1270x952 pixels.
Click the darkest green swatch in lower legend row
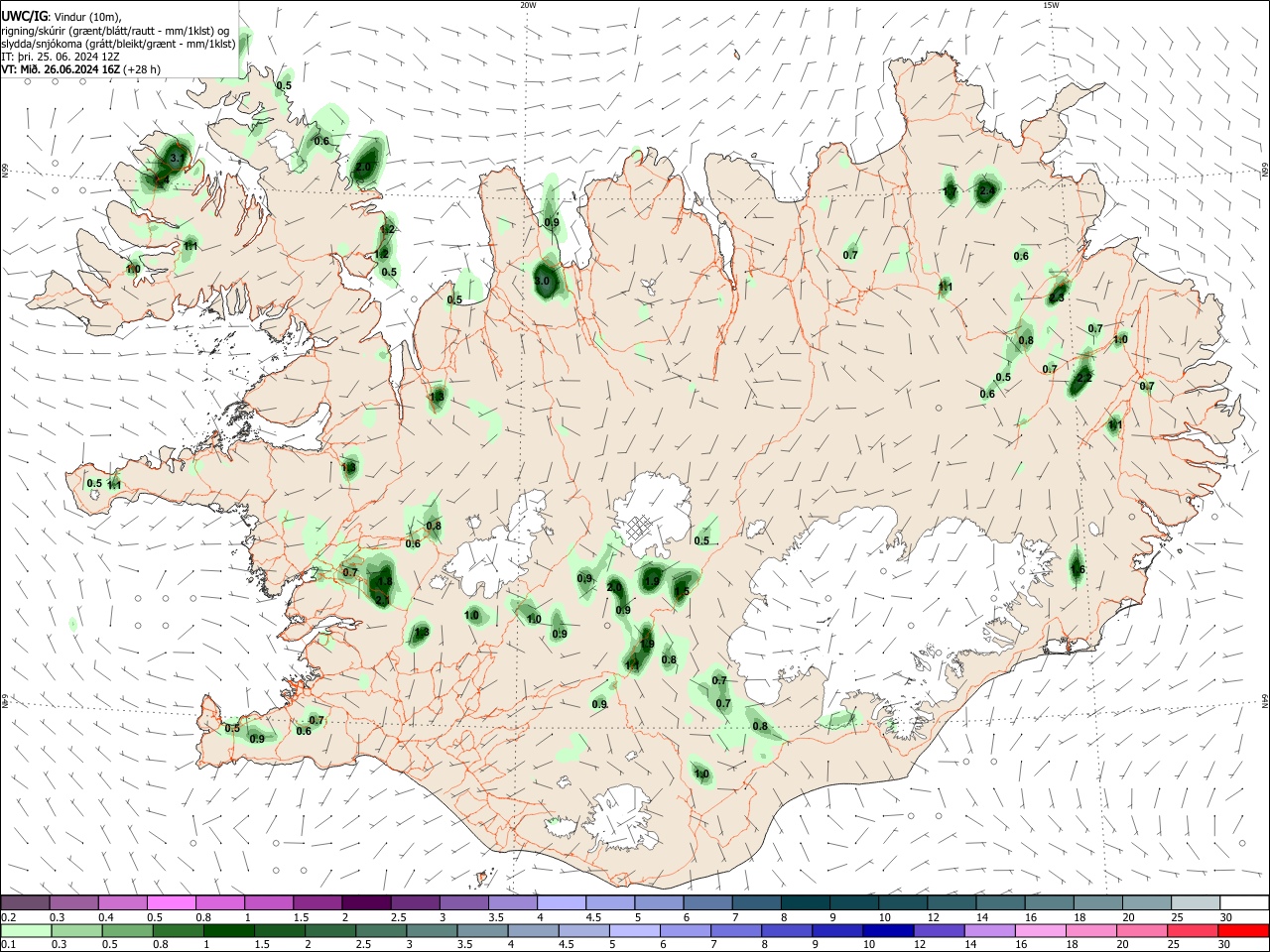point(228,930)
